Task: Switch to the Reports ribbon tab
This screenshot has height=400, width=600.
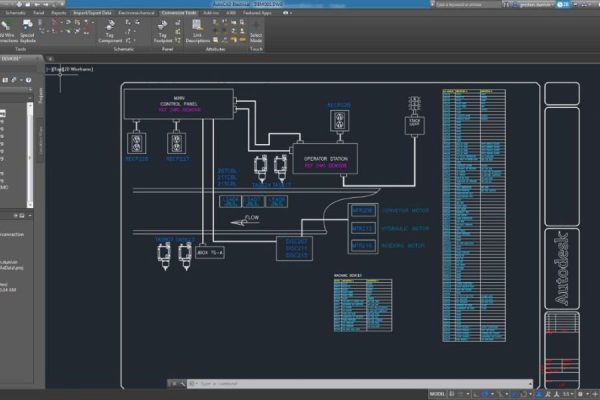Action: (59, 13)
